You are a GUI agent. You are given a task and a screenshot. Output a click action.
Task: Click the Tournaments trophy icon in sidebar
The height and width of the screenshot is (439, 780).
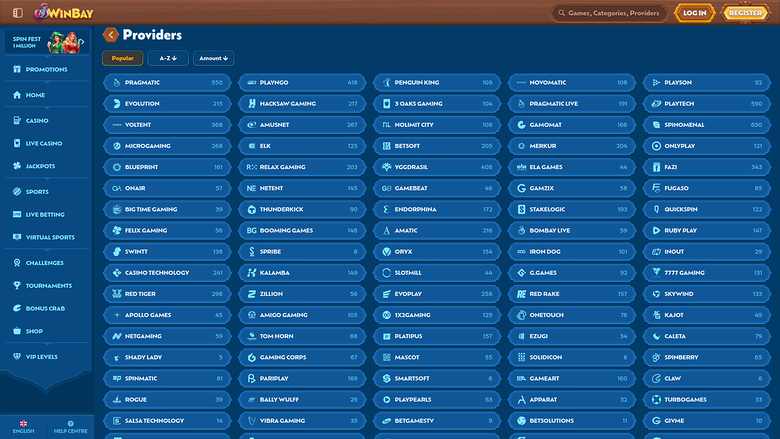16,285
